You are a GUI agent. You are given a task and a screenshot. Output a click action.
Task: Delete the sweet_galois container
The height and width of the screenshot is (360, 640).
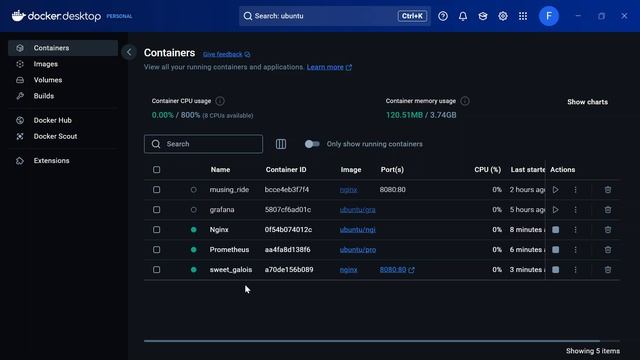pos(608,270)
